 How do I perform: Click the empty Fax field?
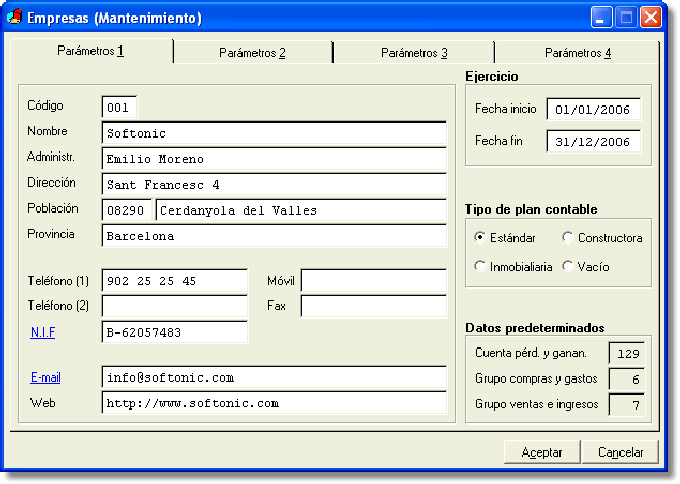(x=374, y=306)
